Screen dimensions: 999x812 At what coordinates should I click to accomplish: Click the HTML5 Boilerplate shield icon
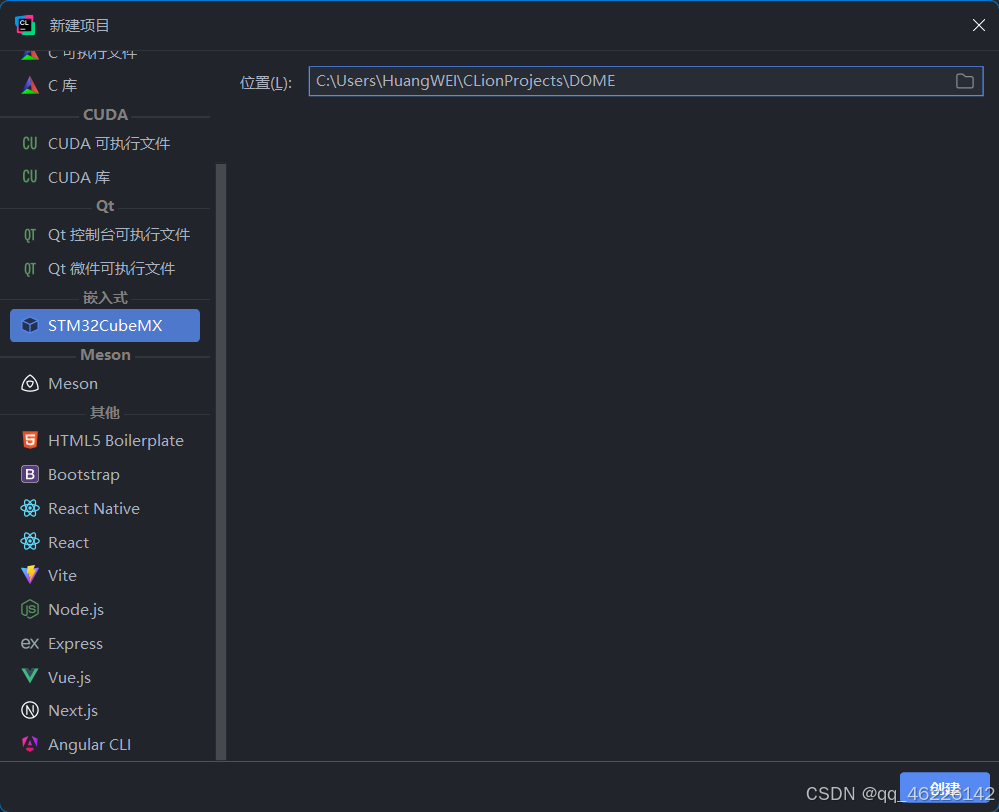coord(30,440)
